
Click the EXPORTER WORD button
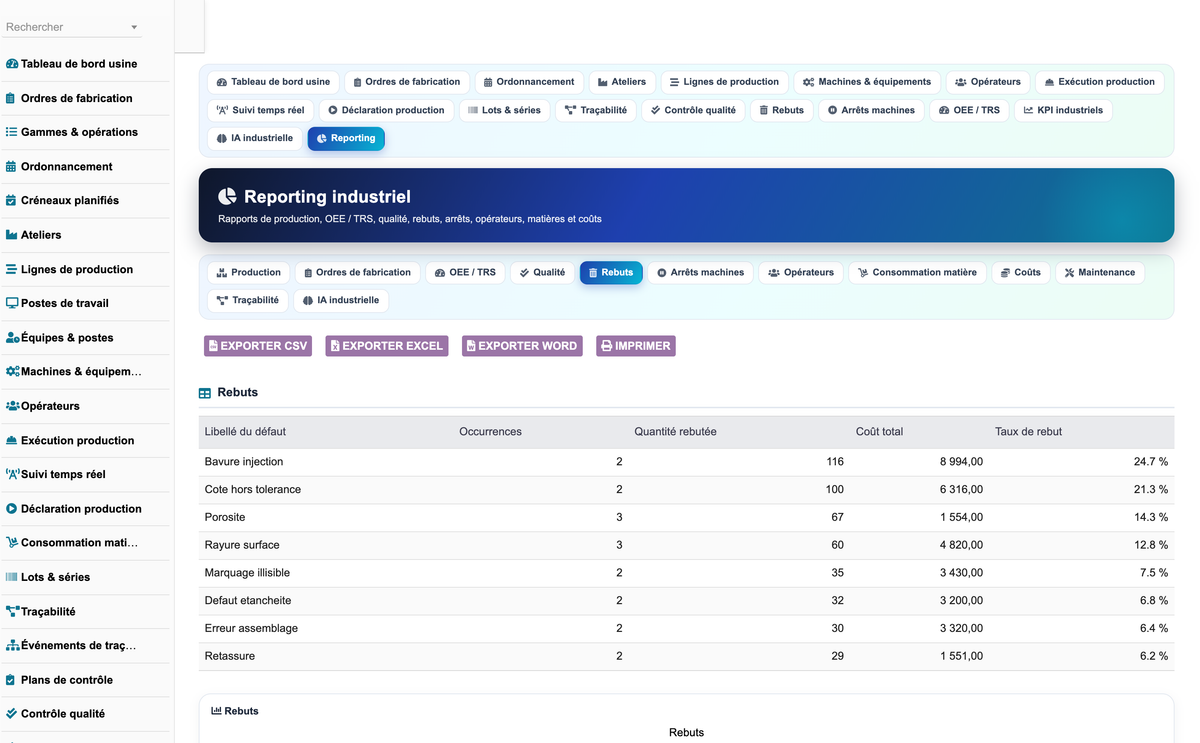522,346
